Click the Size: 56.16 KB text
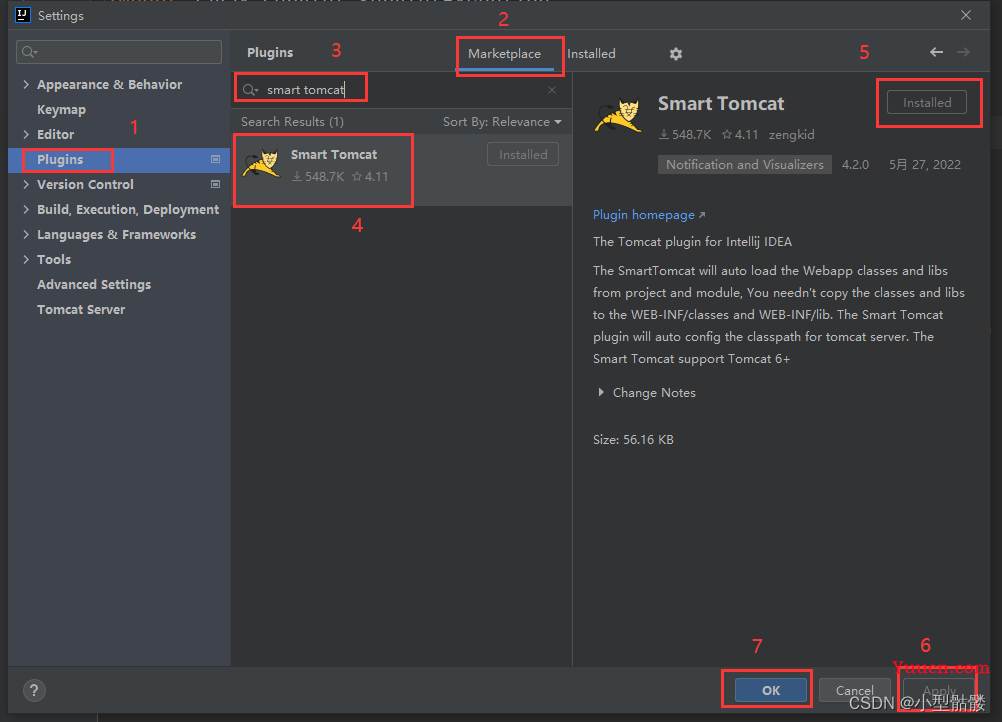 point(633,440)
